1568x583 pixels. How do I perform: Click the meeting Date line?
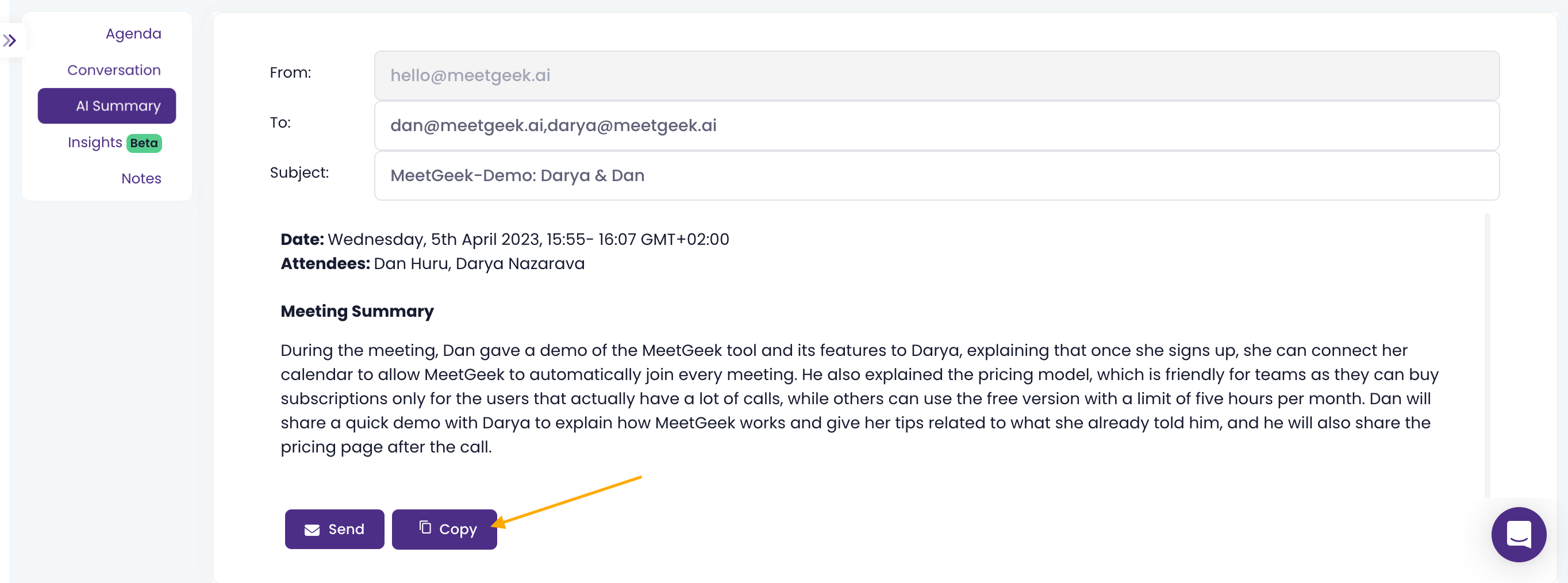[x=505, y=239]
